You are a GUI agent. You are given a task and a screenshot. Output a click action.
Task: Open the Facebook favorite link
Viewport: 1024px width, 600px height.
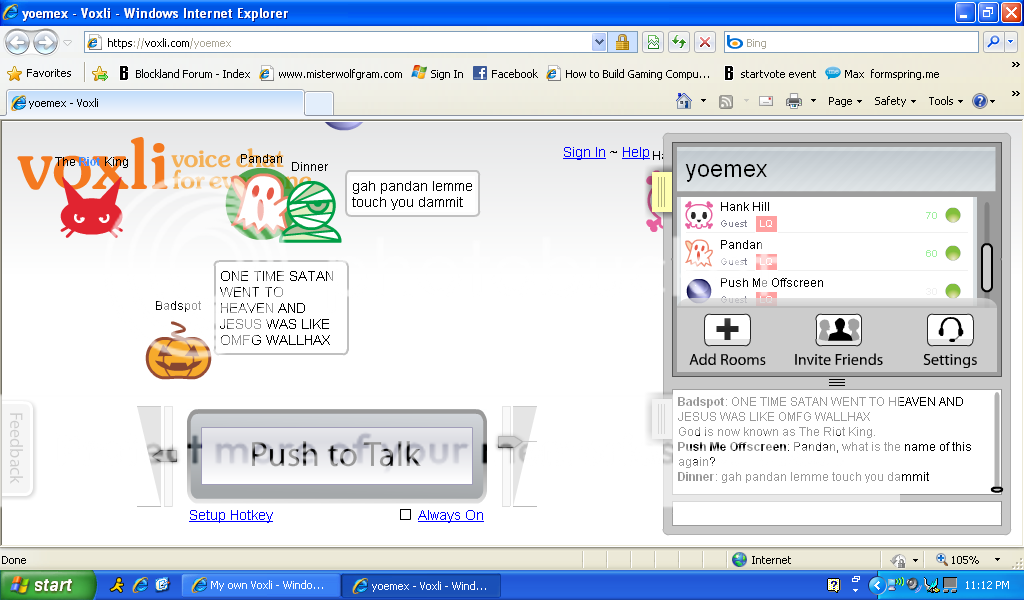505,74
